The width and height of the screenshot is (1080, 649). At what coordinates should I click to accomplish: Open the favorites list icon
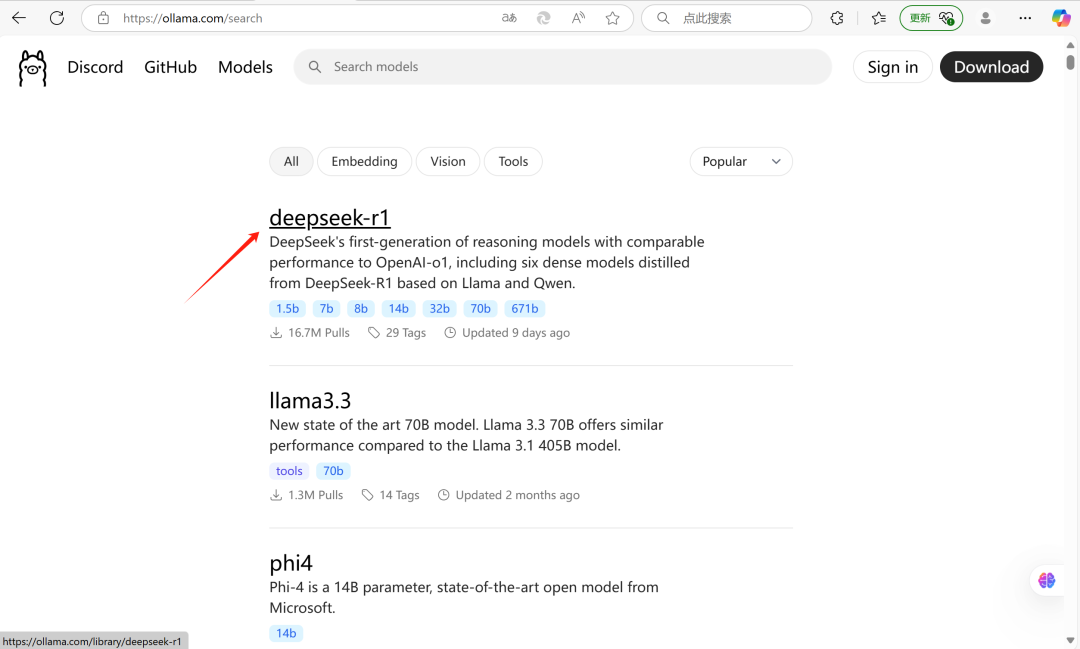pyautogui.click(x=878, y=18)
